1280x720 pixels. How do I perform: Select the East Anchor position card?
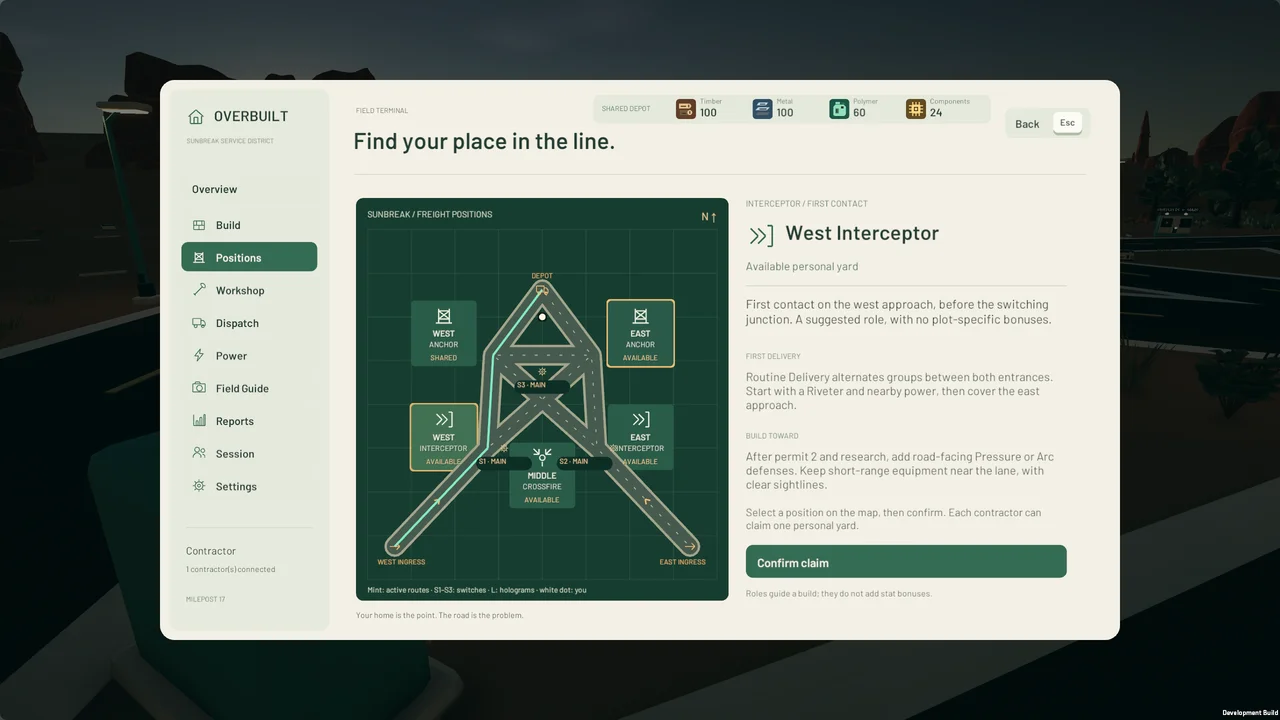point(640,333)
